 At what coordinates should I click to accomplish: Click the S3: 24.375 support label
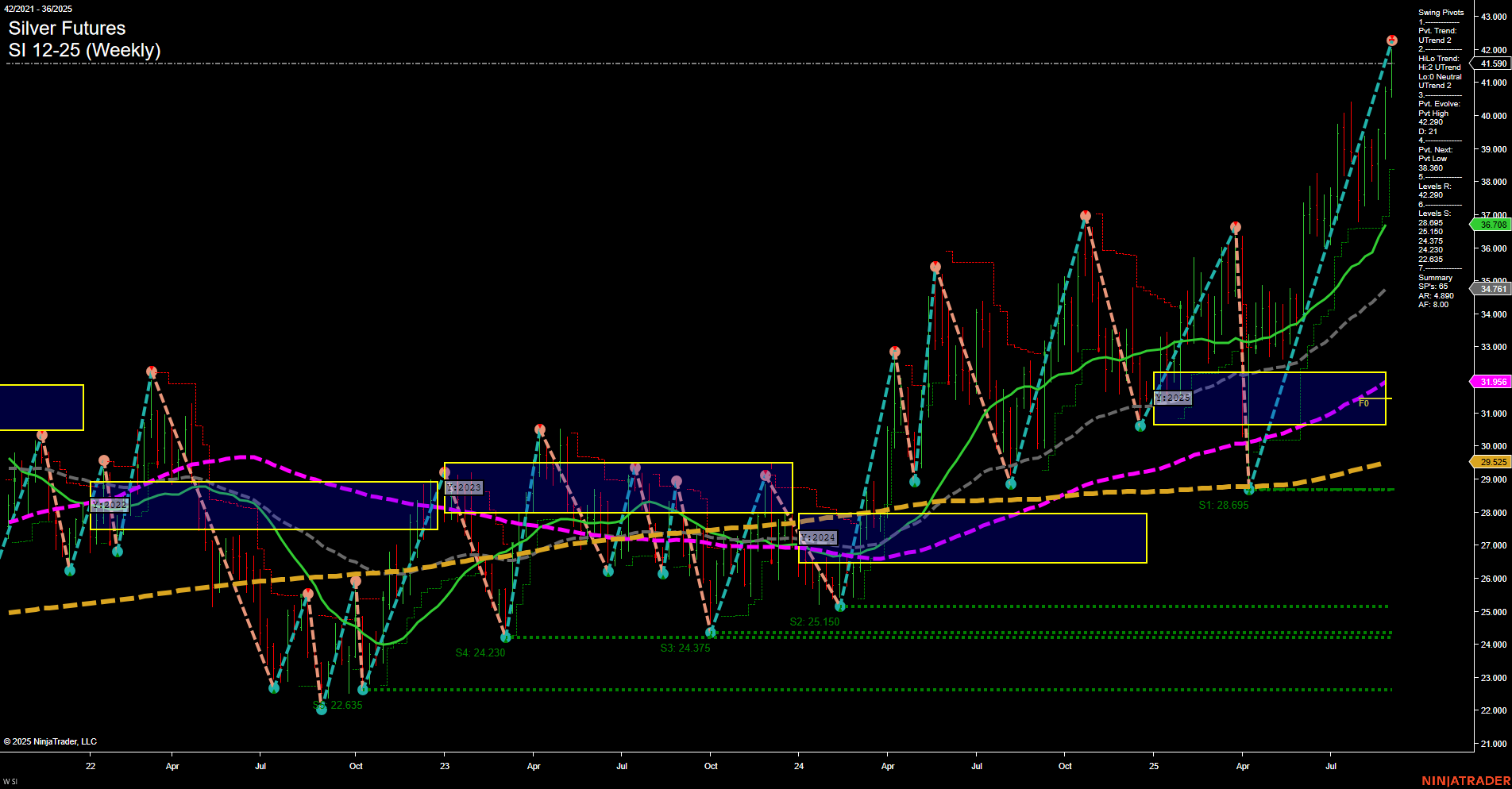(x=685, y=648)
